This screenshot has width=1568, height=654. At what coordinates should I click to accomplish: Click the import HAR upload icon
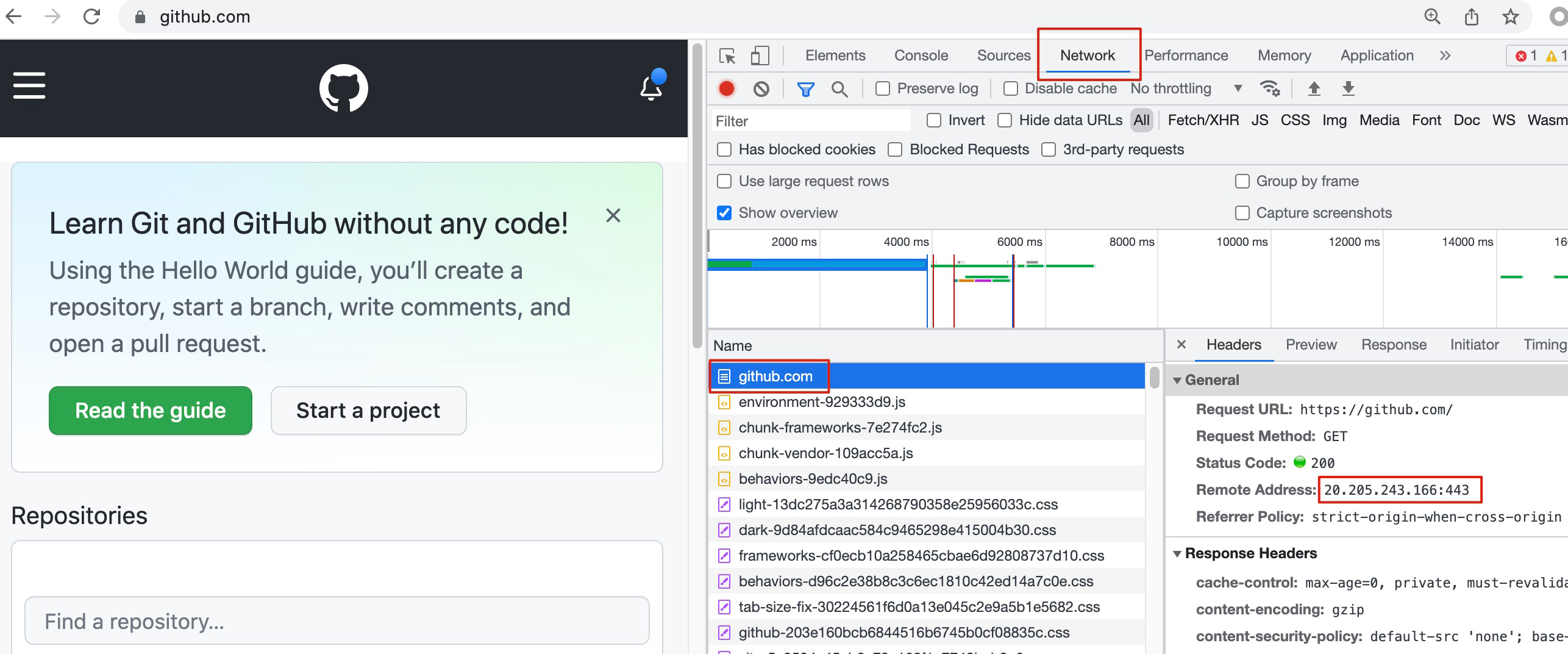point(1314,89)
